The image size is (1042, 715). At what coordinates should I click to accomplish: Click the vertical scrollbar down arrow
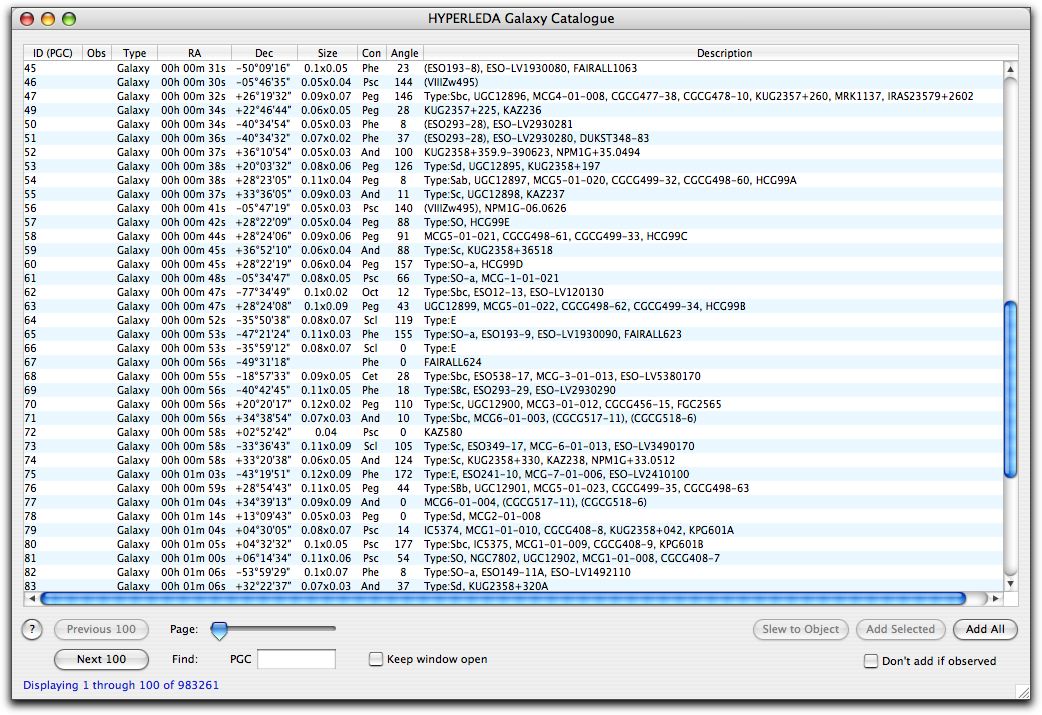1009,583
